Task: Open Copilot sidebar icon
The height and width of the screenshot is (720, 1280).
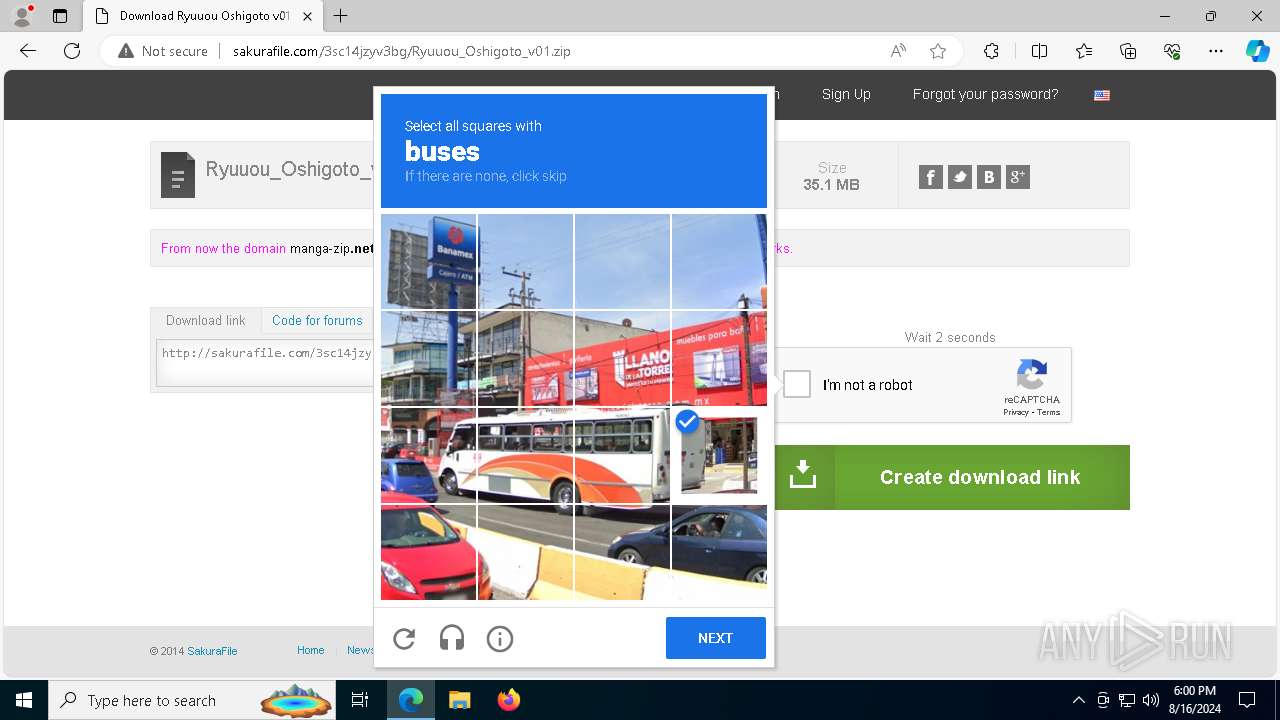Action: click(x=1257, y=51)
